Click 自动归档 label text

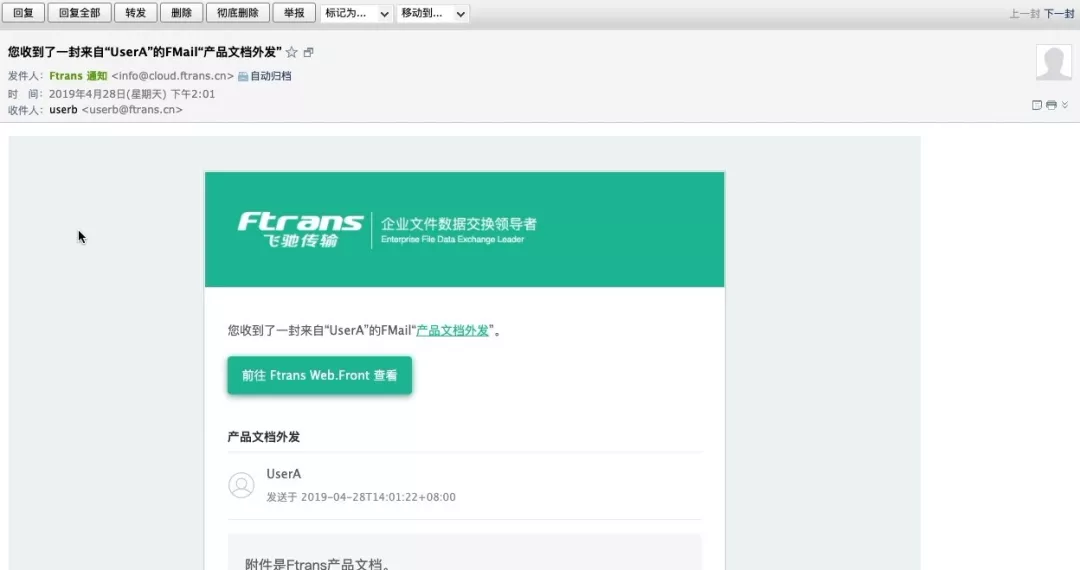271,76
